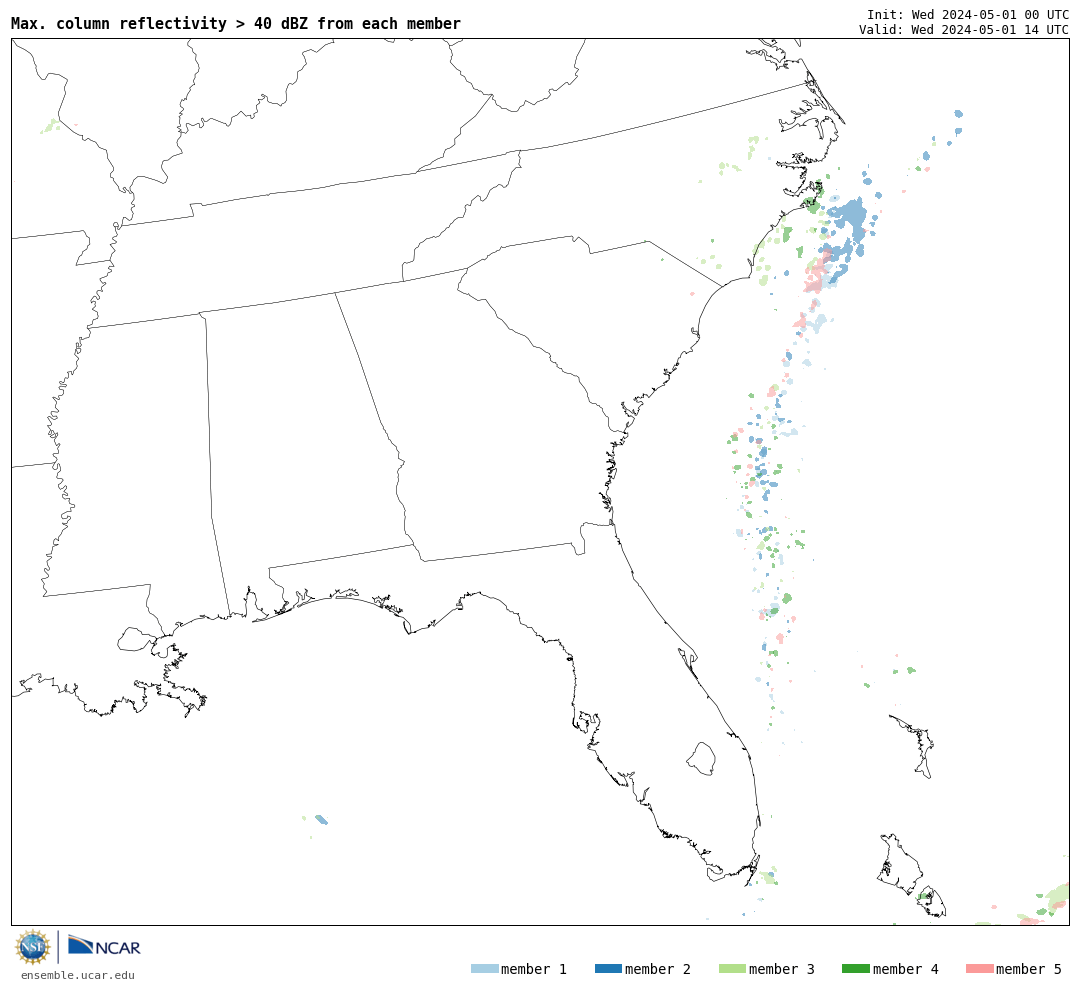Screen dimensions: 1080x988
Task: Select the 'member 4' legend label
Action: pyautogui.click(x=906, y=969)
